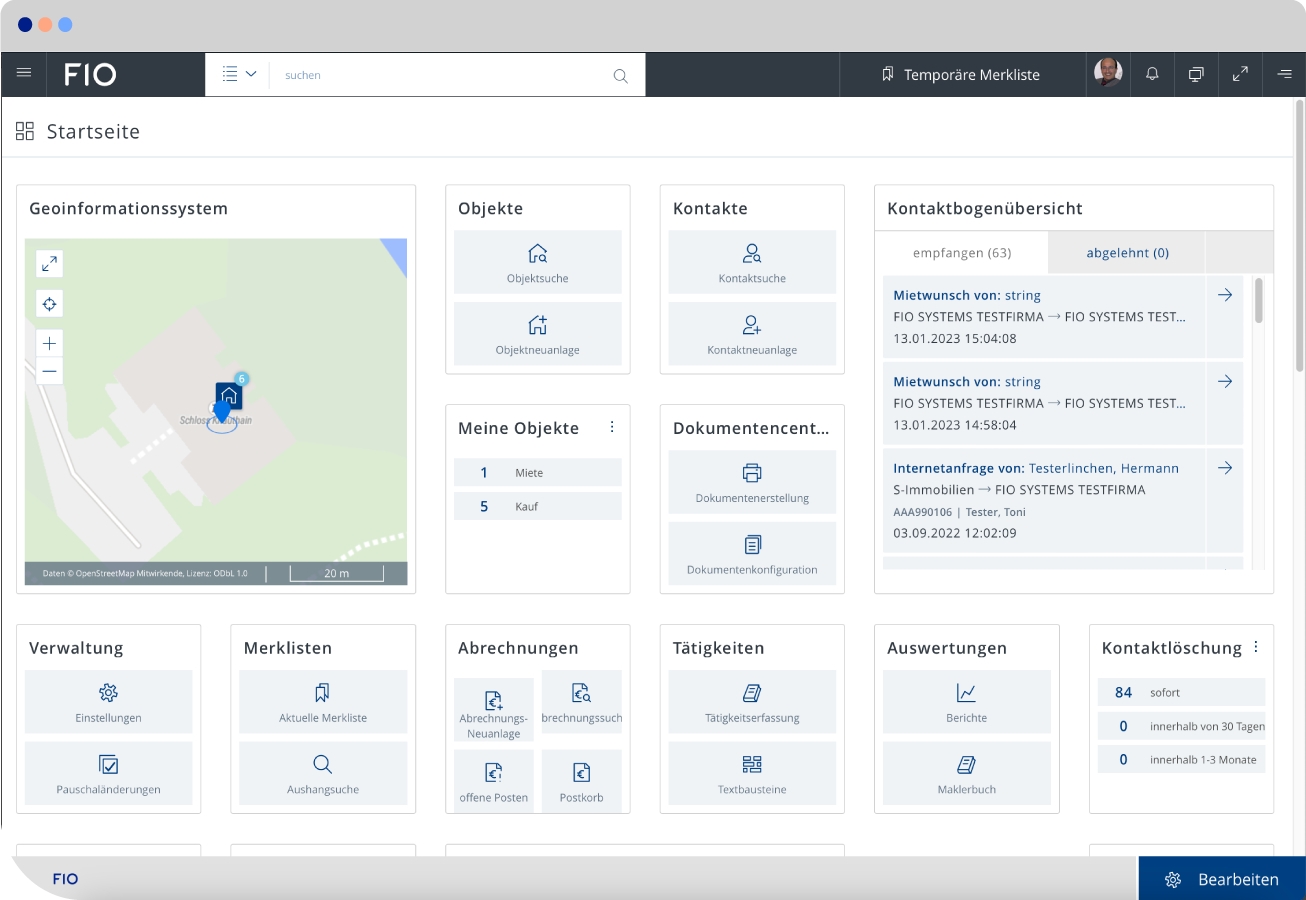This screenshot has height=900, width=1306.
Task: Select the Miete row in Meine Objekte
Action: [x=538, y=473]
